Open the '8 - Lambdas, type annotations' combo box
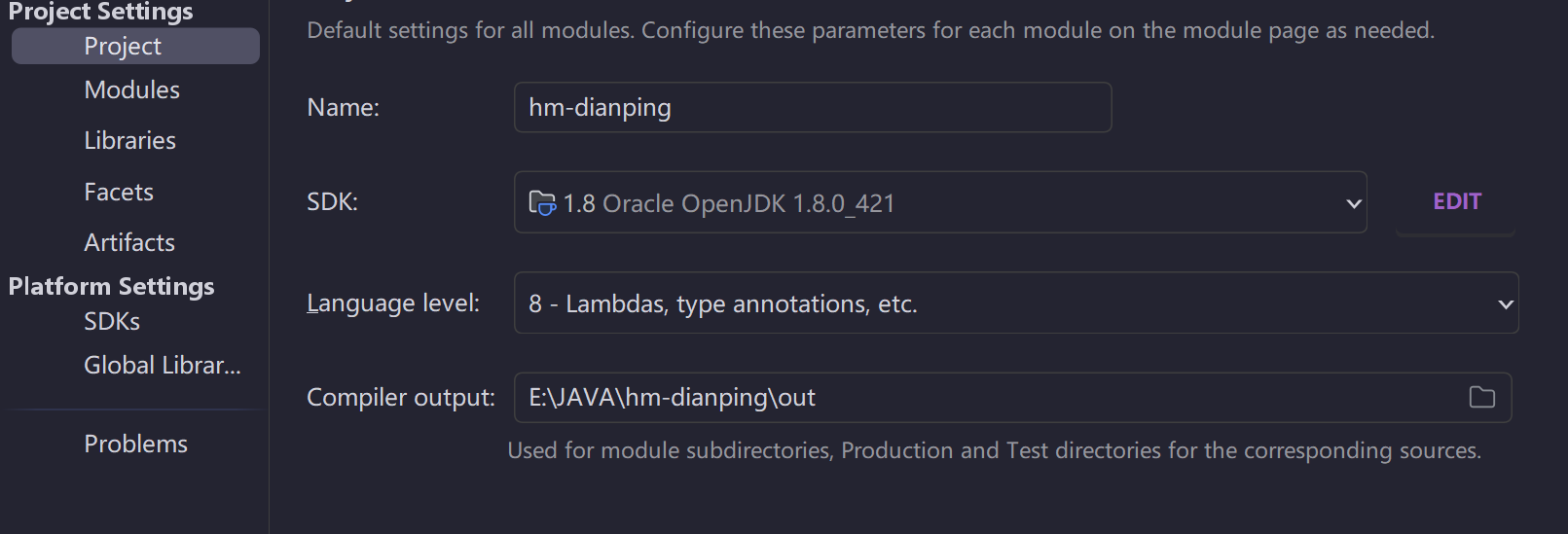Screen dimensions: 1568x534 pyautogui.click(x=1016, y=303)
